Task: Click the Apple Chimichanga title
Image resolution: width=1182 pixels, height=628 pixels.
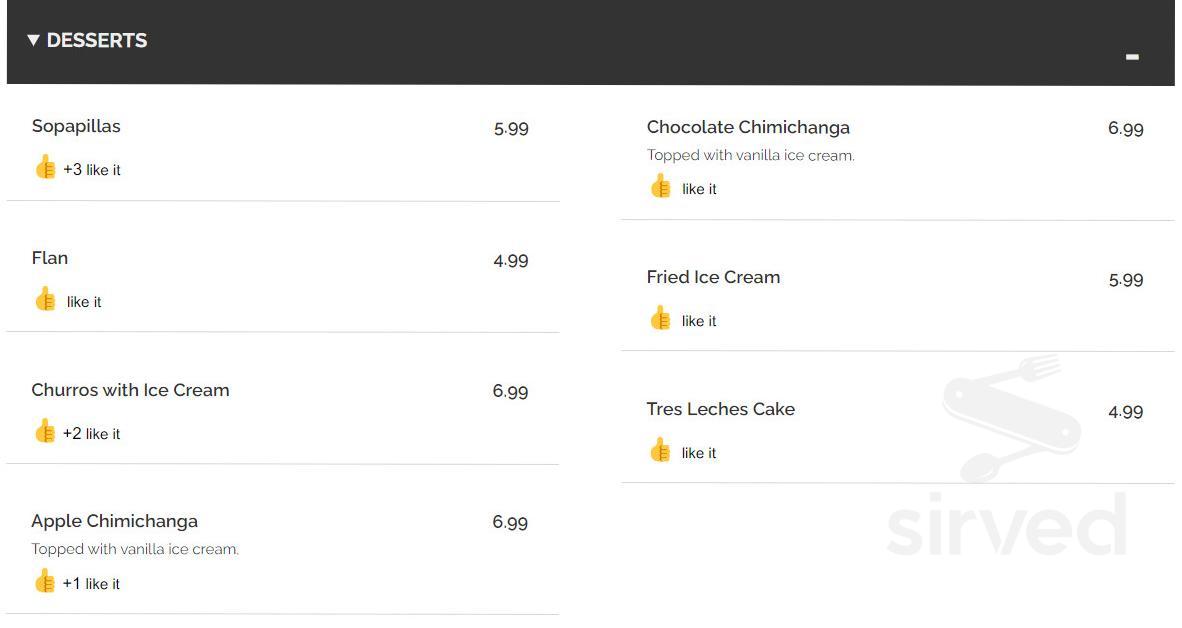Action: [114, 521]
